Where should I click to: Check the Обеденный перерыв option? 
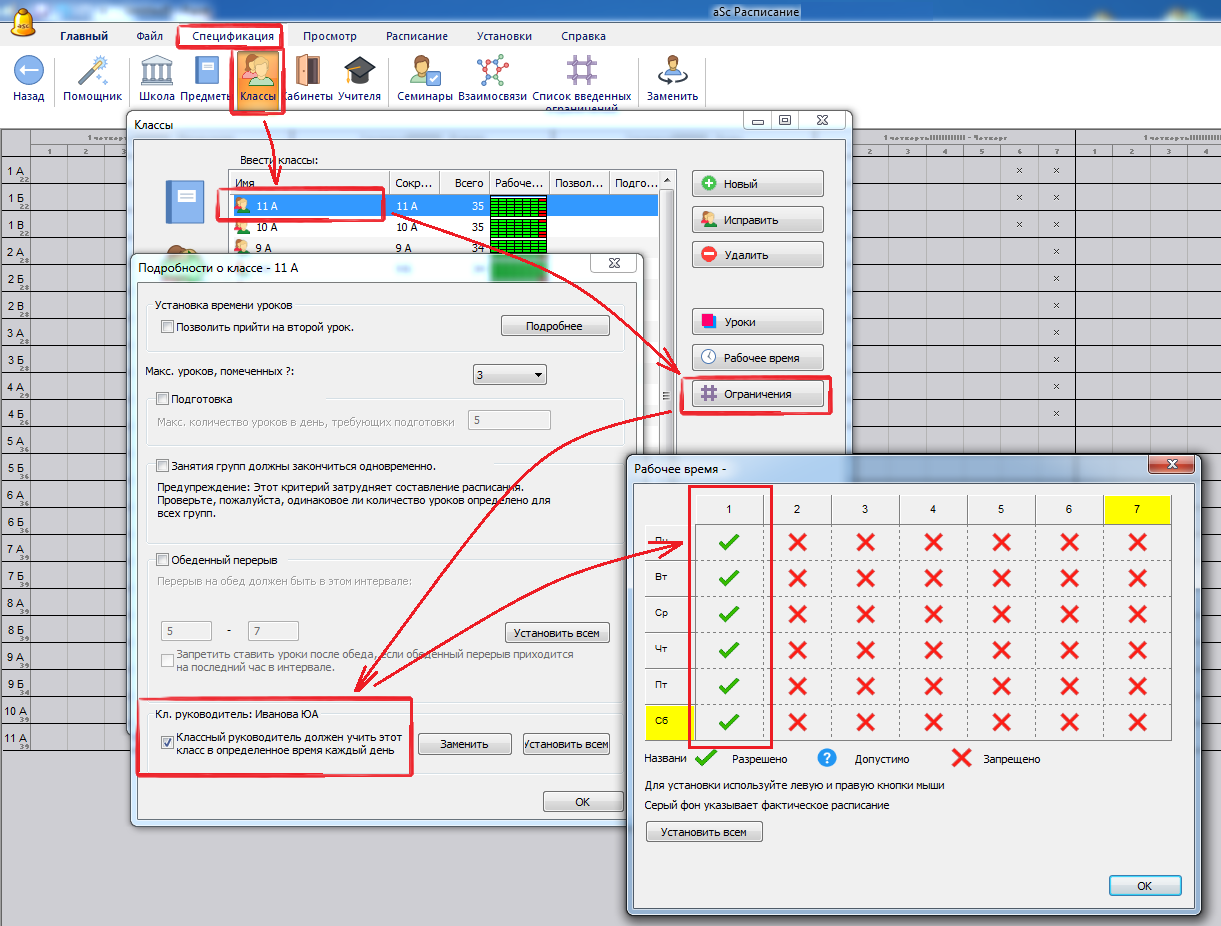(163, 560)
